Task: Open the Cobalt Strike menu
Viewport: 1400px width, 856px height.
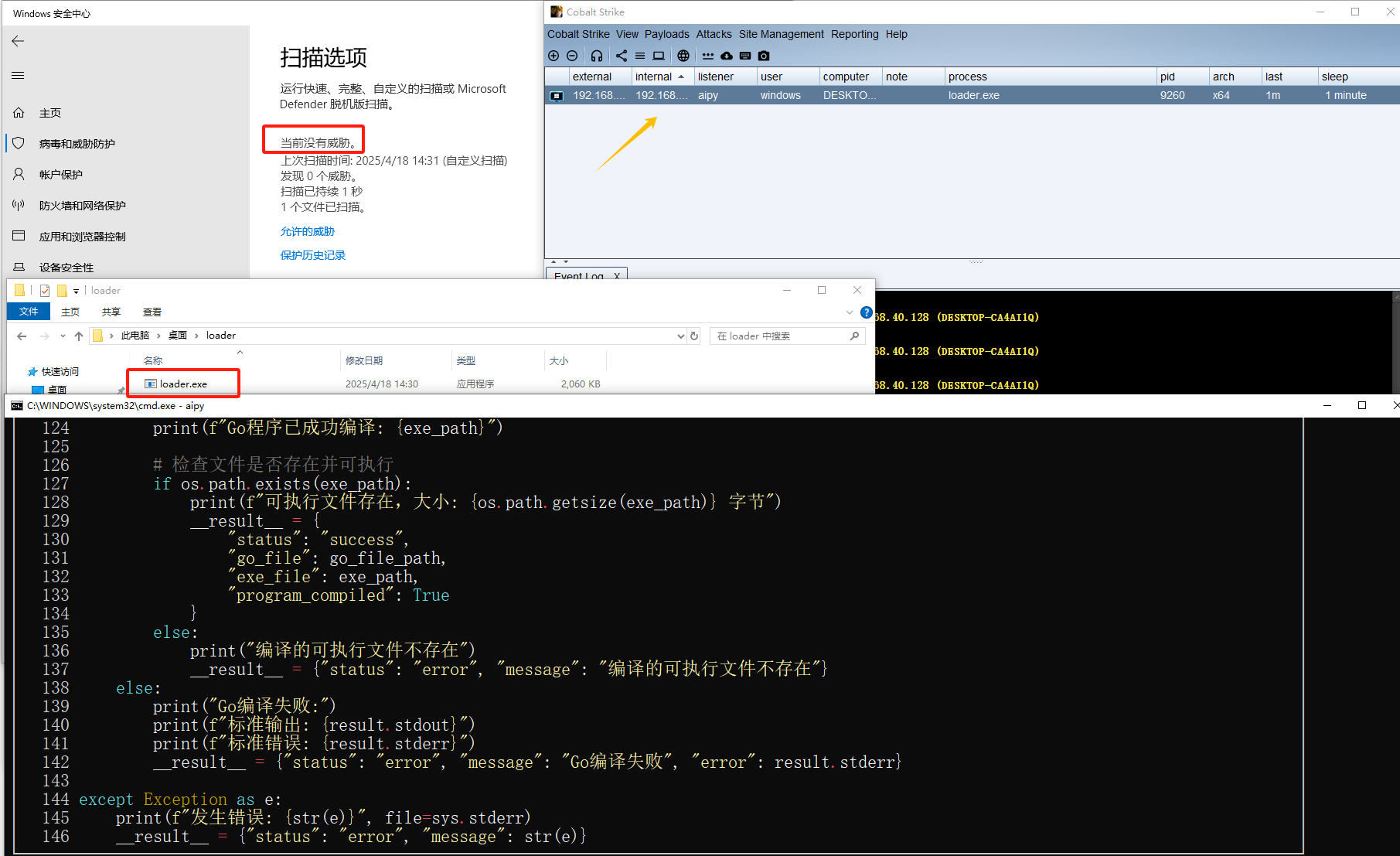Action: pyautogui.click(x=578, y=34)
